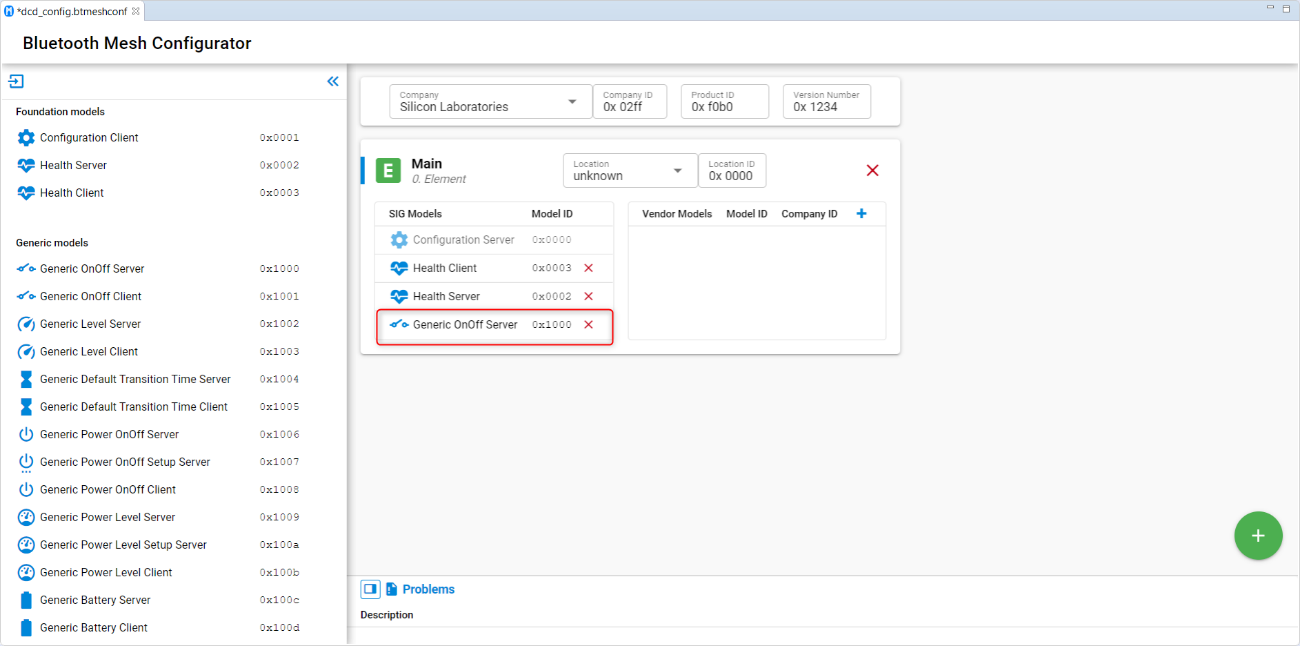Click the Generic OnOff Server sidebar icon
The height and width of the screenshot is (646, 1300).
tap(26, 269)
